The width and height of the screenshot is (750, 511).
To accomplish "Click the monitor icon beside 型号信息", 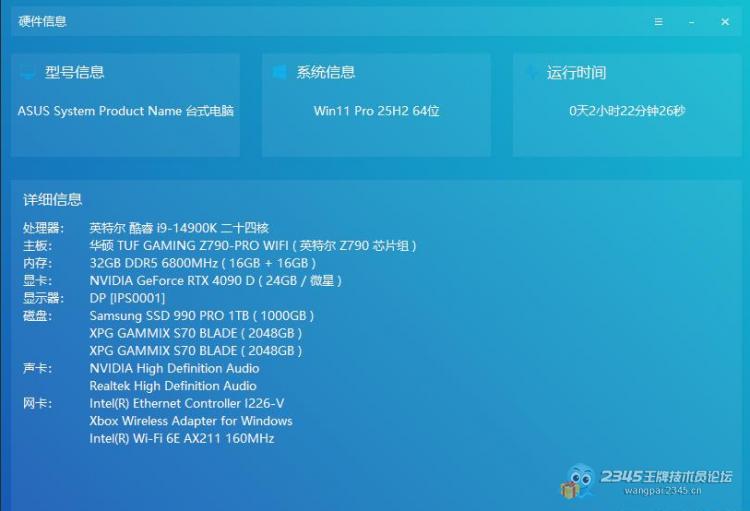I will 28,72.
